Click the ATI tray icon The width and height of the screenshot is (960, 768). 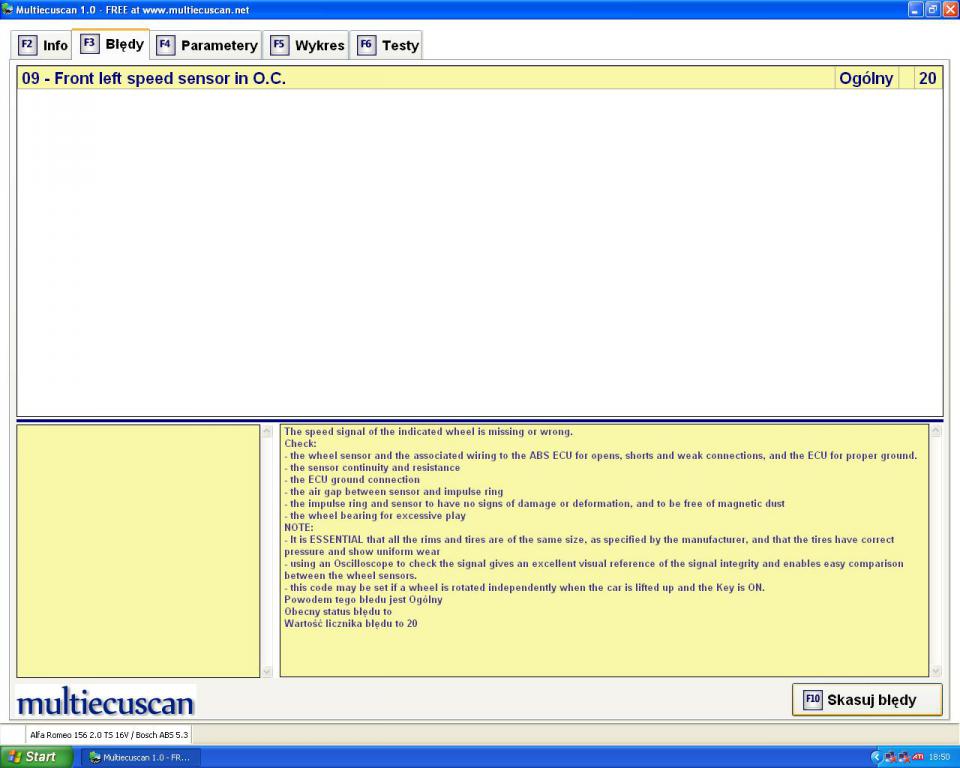pos(918,758)
